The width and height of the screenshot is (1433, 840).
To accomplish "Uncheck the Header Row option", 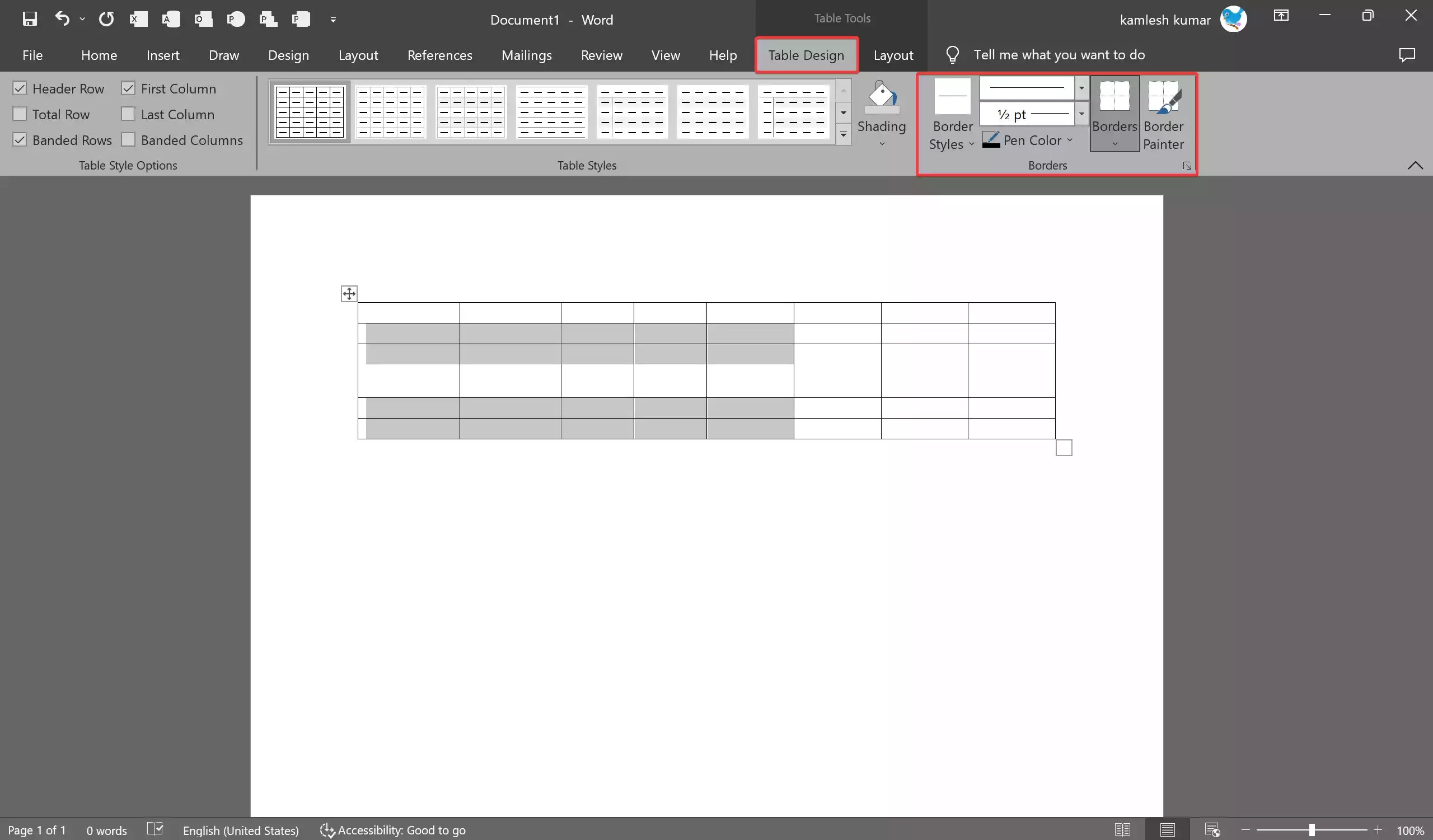I will pos(20,88).
